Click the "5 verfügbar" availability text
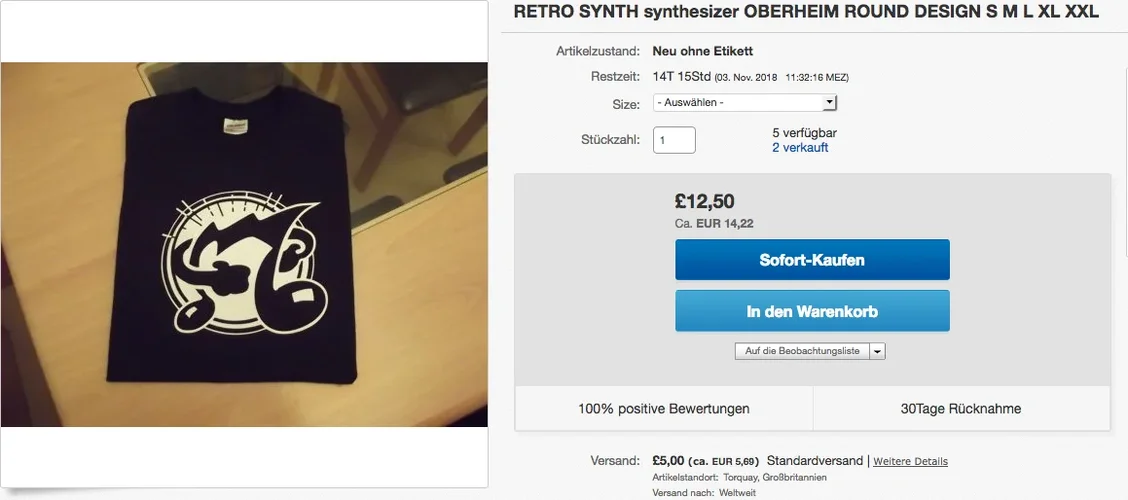 [804, 133]
